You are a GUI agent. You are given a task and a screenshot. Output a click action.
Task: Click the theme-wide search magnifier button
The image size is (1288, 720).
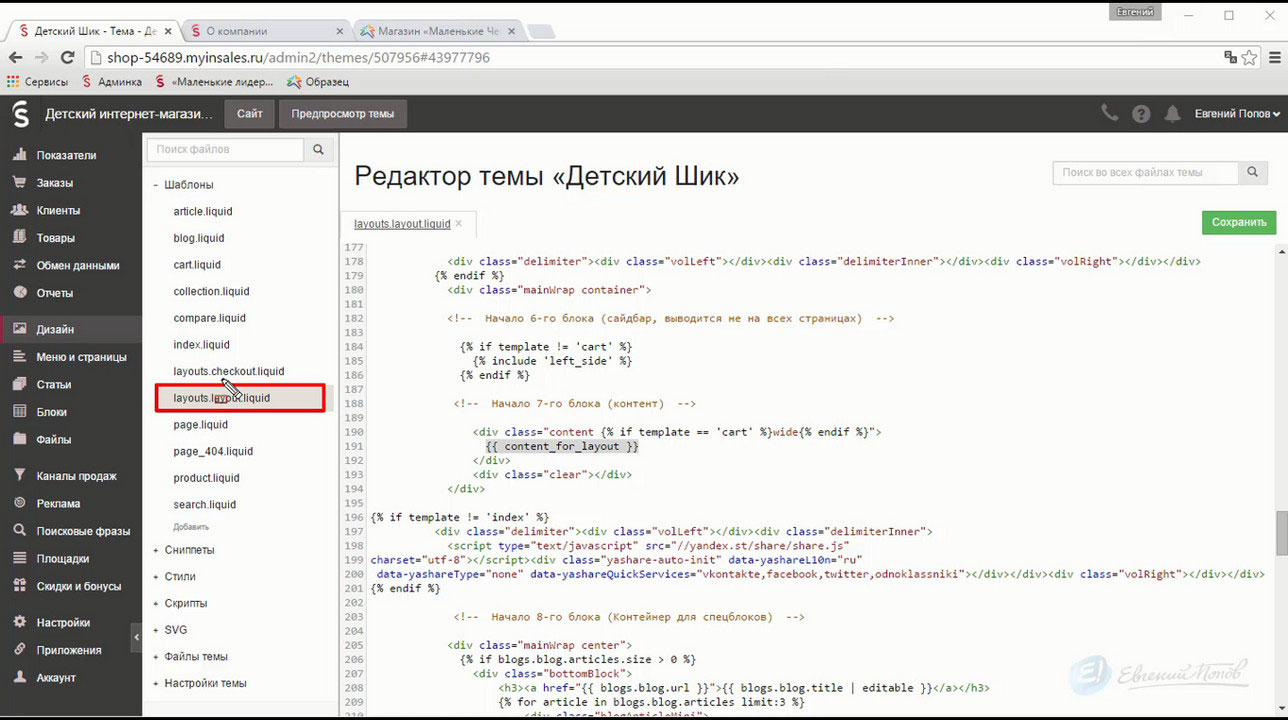pos(1253,173)
